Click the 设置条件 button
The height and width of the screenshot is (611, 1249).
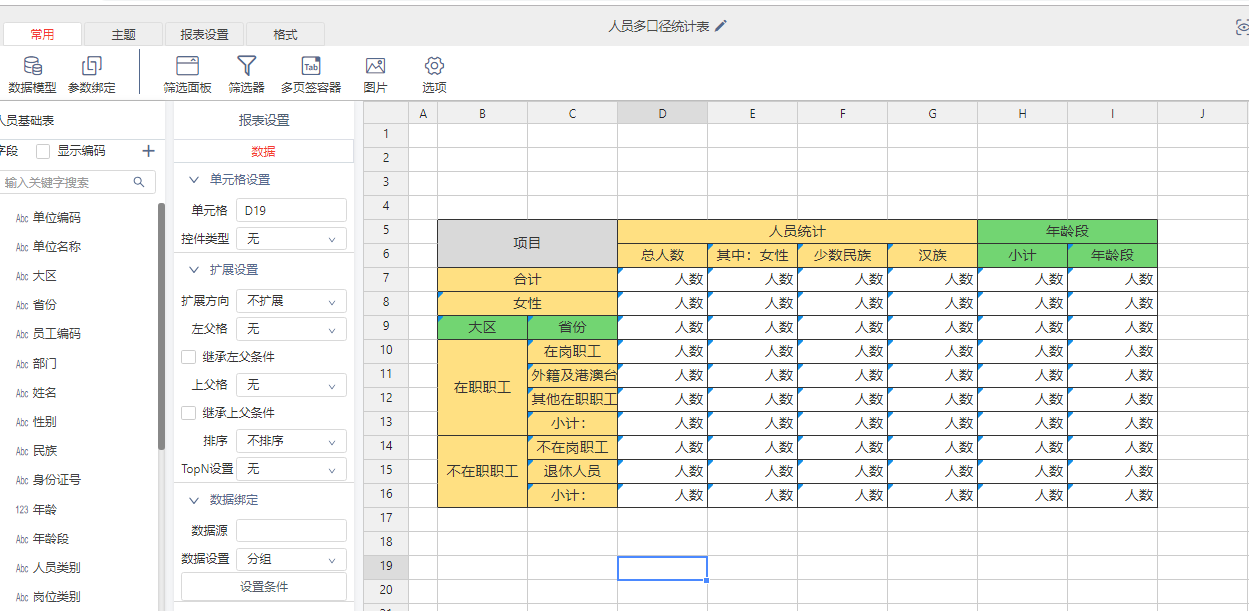(x=264, y=587)
